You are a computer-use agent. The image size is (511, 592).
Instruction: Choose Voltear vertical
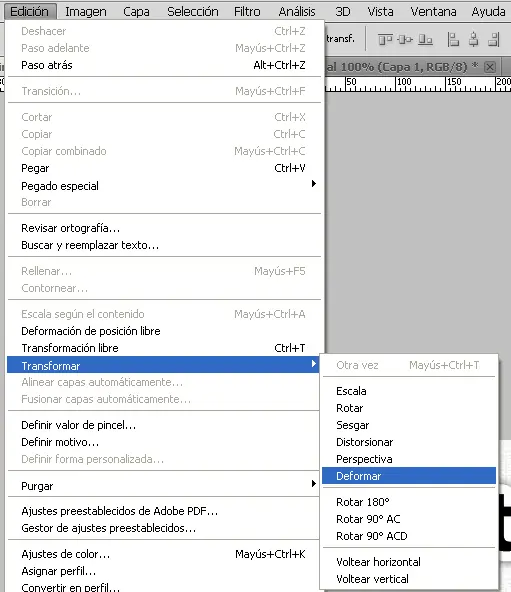[x=409, y=579]
